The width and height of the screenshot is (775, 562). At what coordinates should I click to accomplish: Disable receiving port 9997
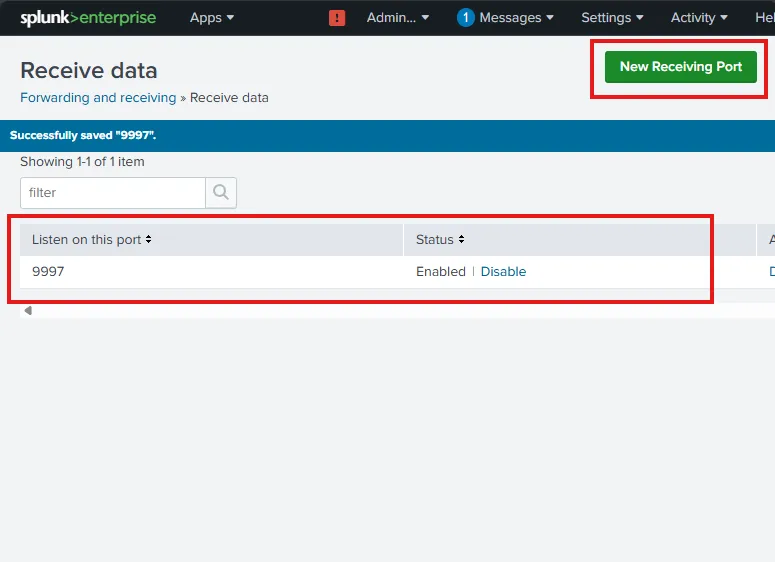(503, 272)
